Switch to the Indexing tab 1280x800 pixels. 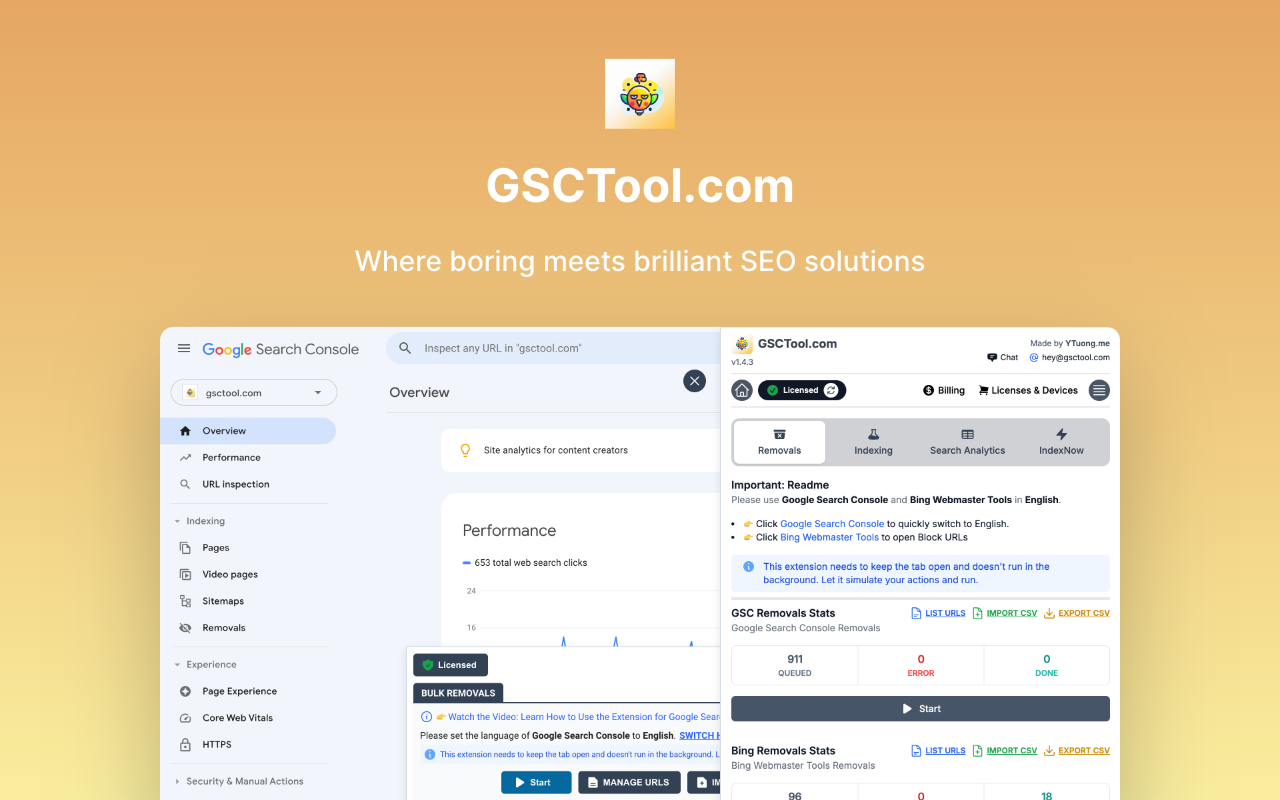click(x=873, y=442)
